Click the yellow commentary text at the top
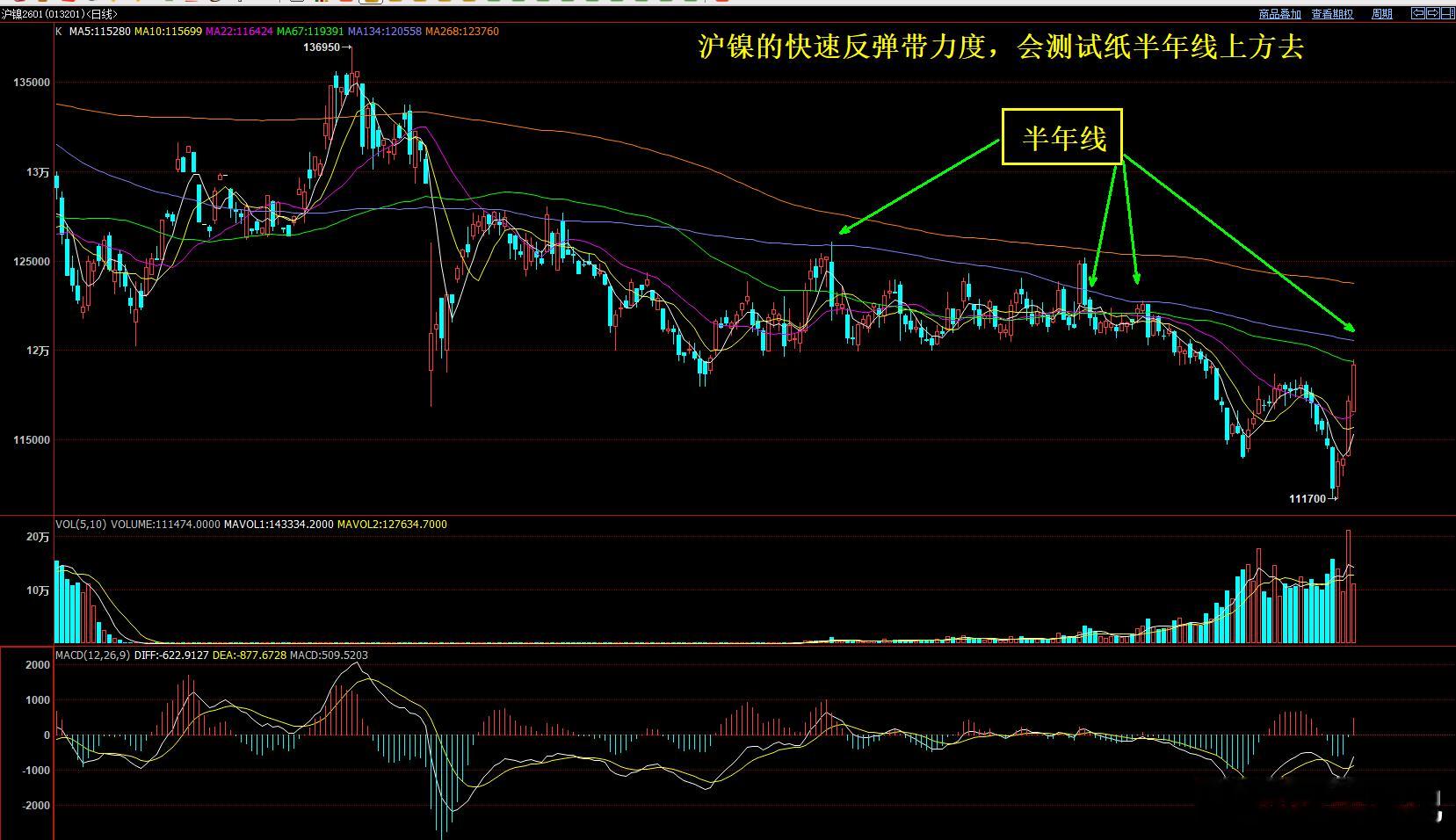 click(x=998, y=49)
